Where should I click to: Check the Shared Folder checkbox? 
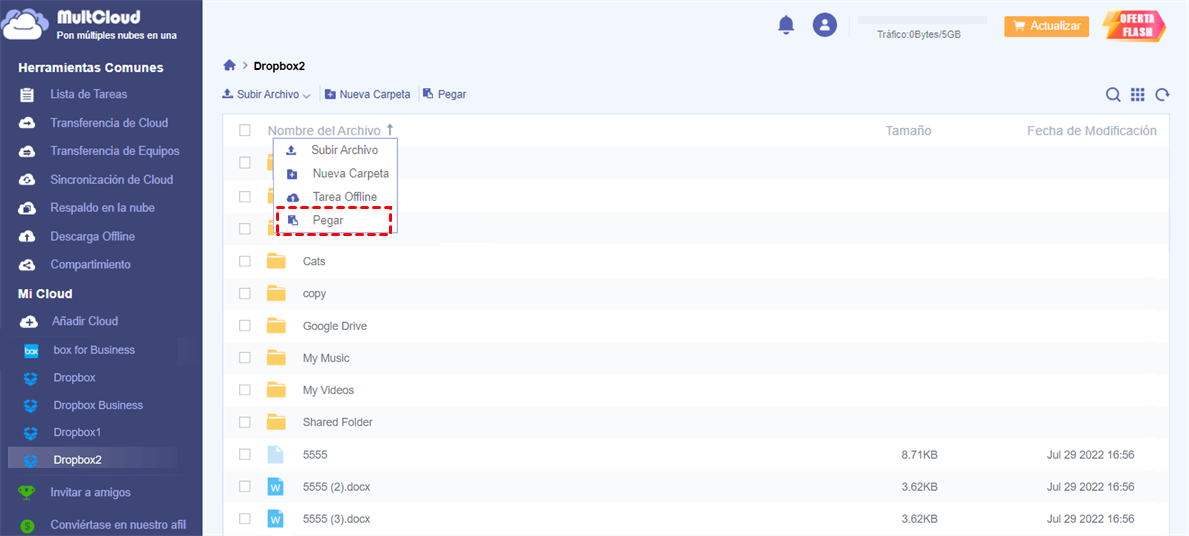[x=245, y=422]
